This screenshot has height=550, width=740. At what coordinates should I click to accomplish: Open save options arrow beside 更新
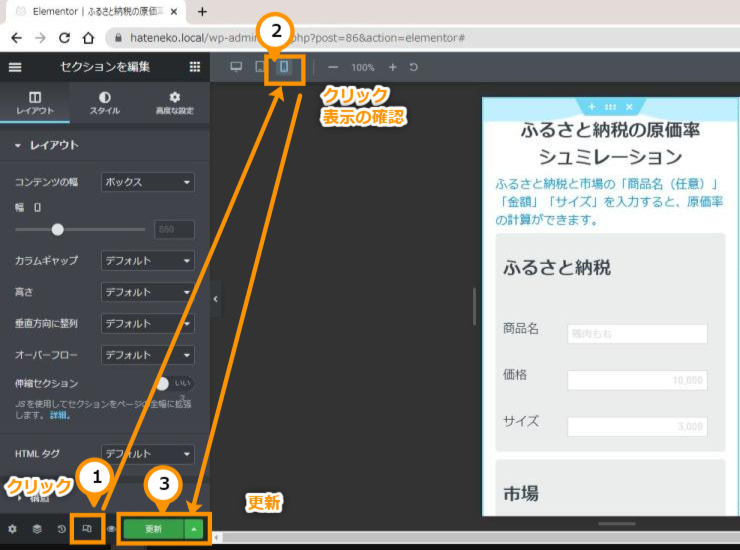click(x=194, y=529)
